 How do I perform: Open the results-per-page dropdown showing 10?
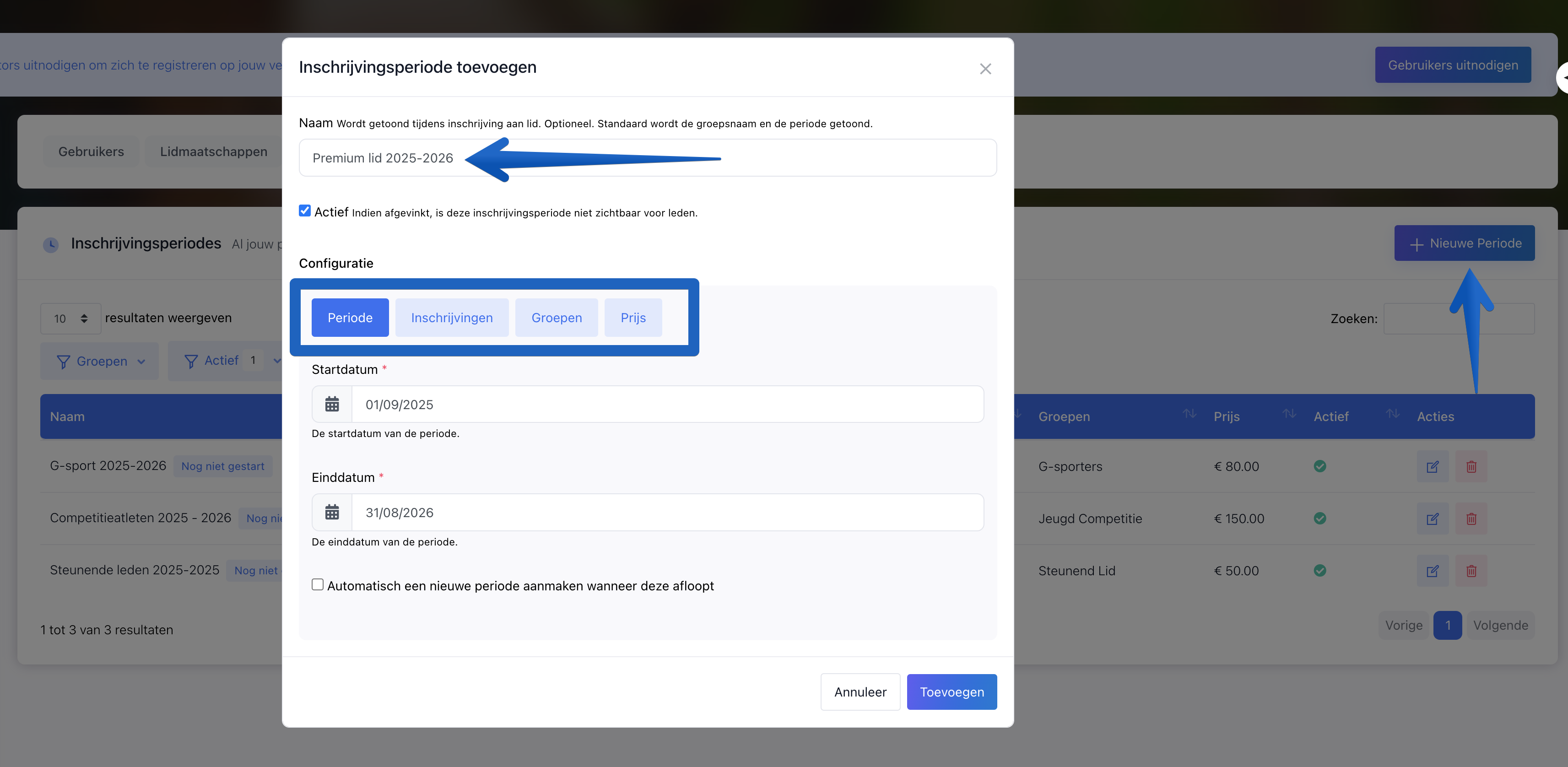click(x=70, y=319)
